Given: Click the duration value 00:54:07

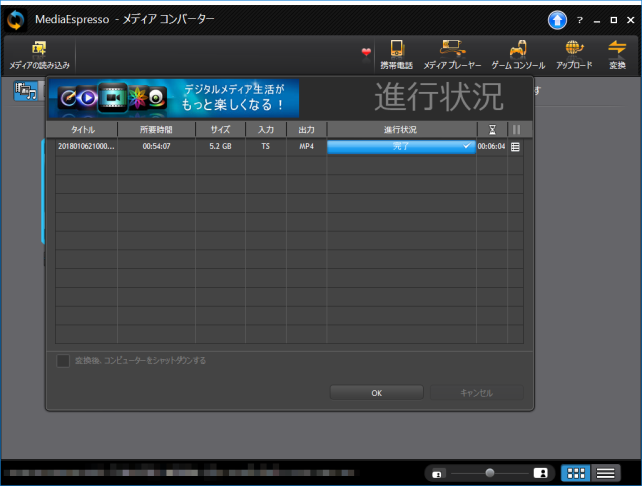Looking at the screenshot, I should 156,147.
